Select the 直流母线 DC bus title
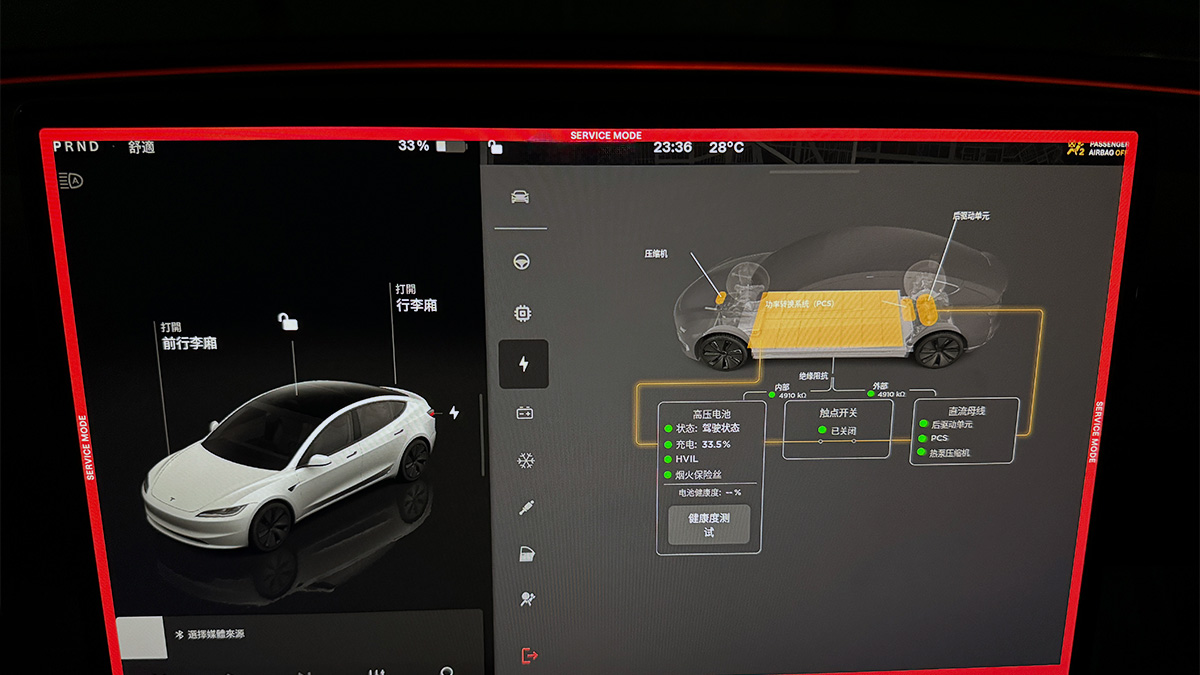The image size is (1200, 675). [967, 410]
